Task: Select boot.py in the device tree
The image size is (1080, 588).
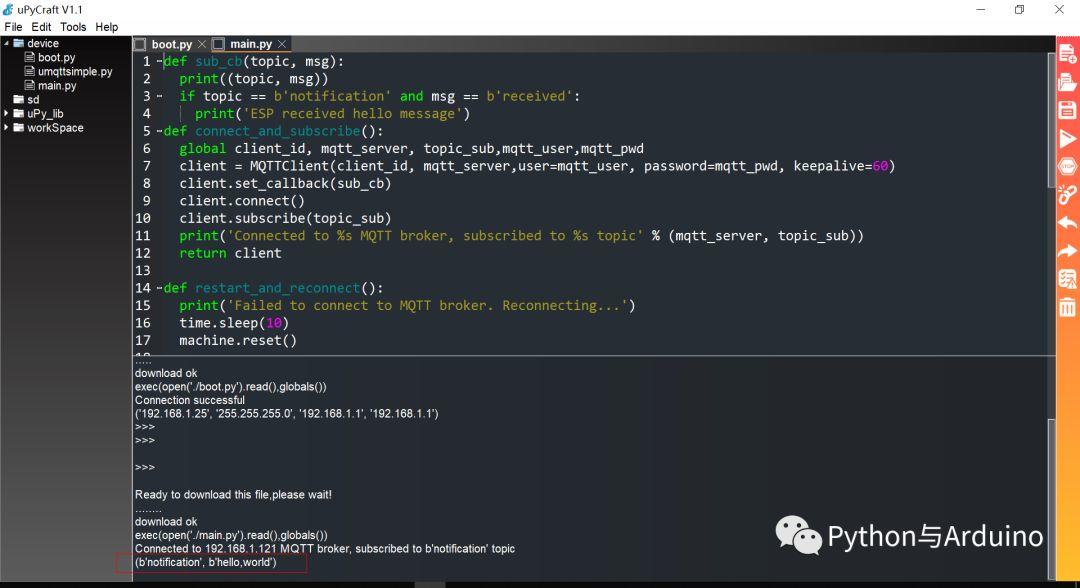Action: [x=56, y=57]
